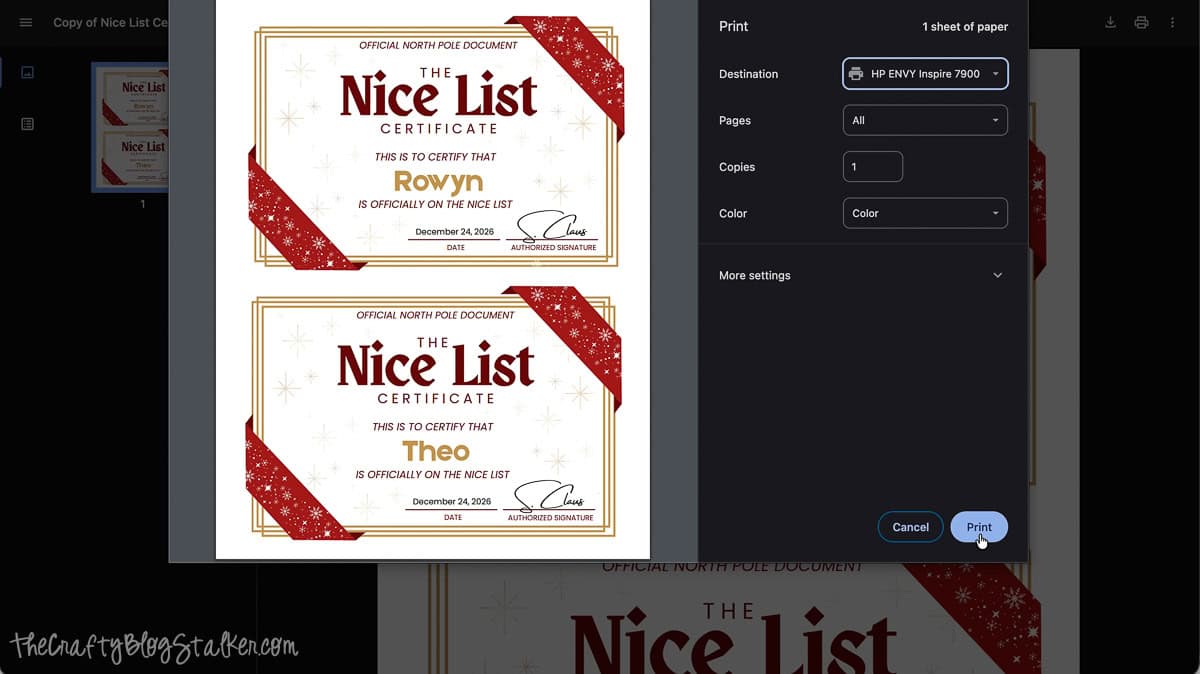
Task: Open the three-dot more actions menu
Action: click(1172, 22)
